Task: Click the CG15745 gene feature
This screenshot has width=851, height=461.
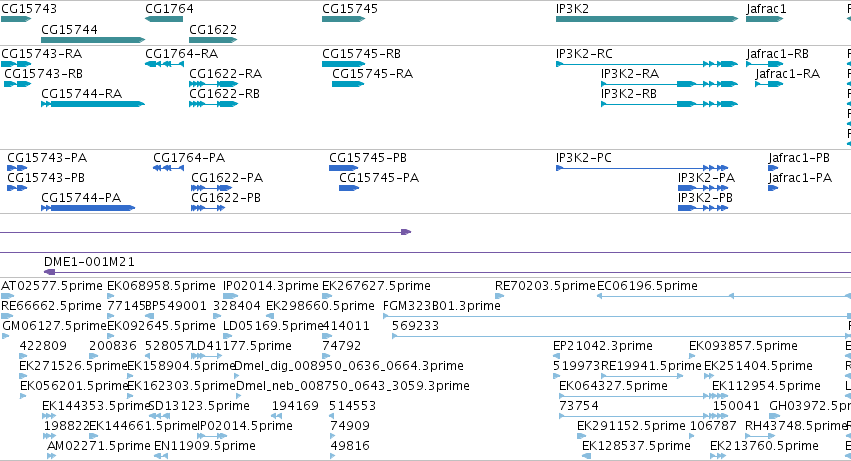Action: (344, 19)
